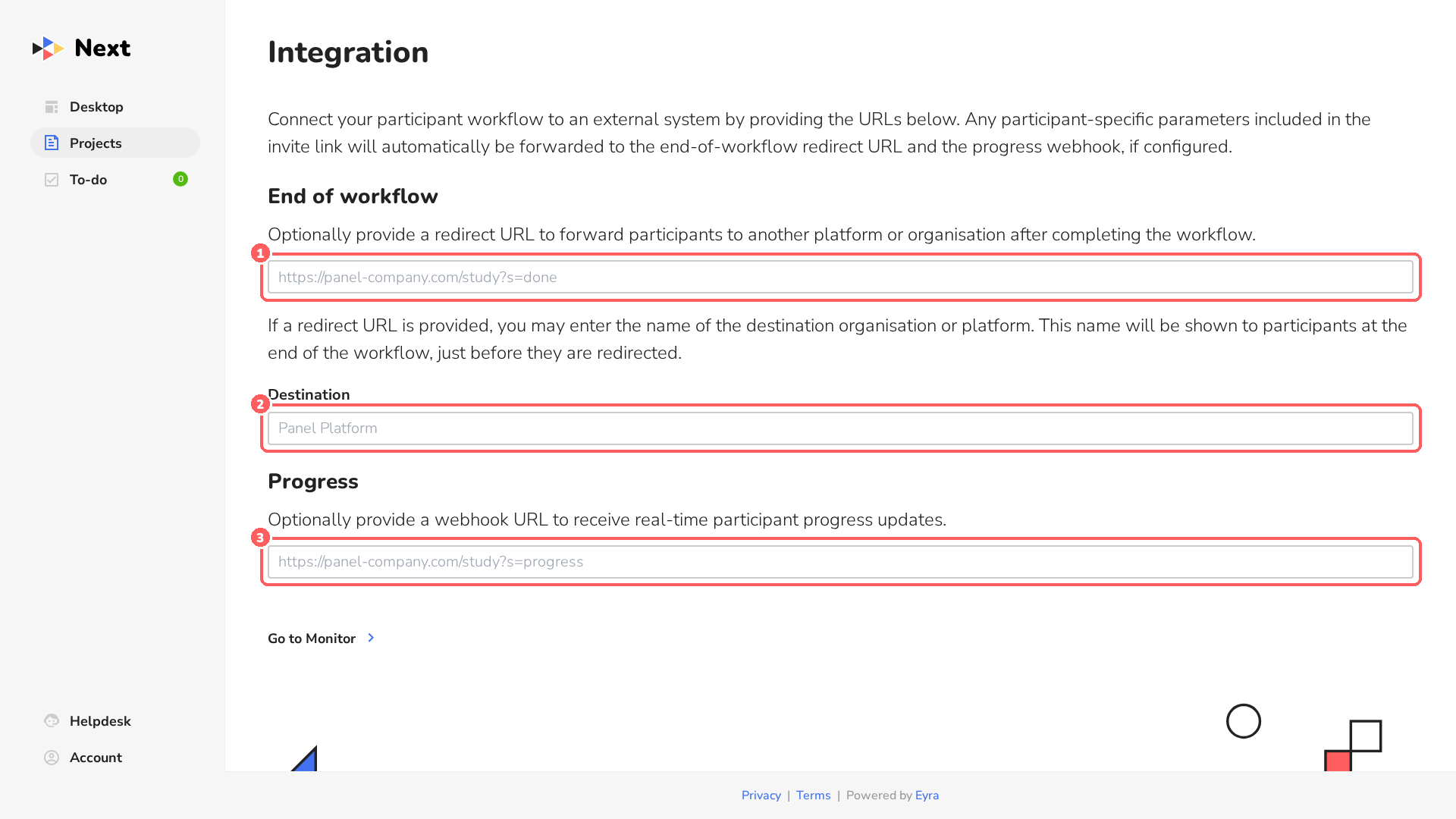Screen dimensions: 1456x819
Task: Click the Desktop sidebar icon
Action: coord(52,107)
